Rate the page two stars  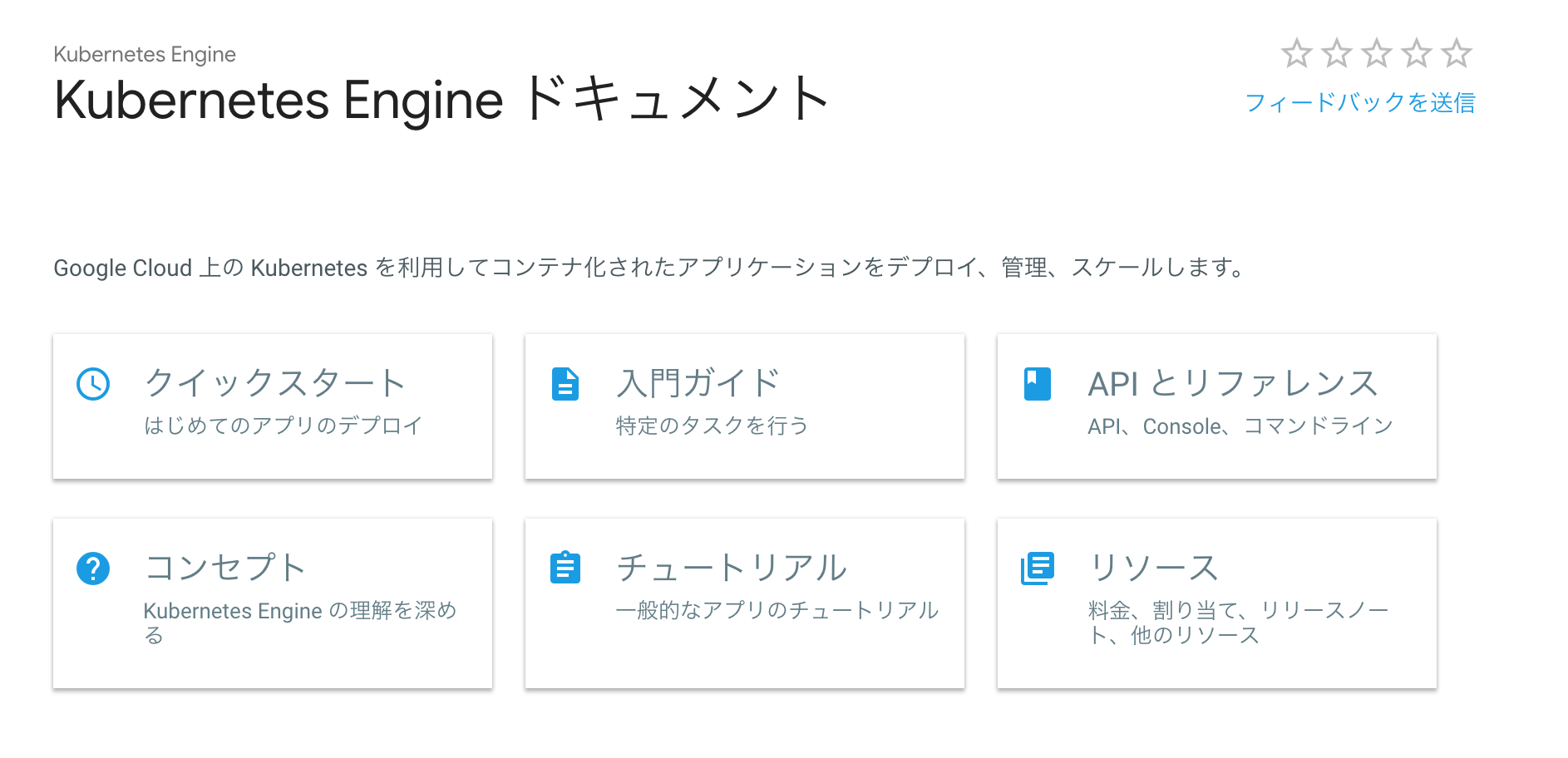pos(1336,53)
